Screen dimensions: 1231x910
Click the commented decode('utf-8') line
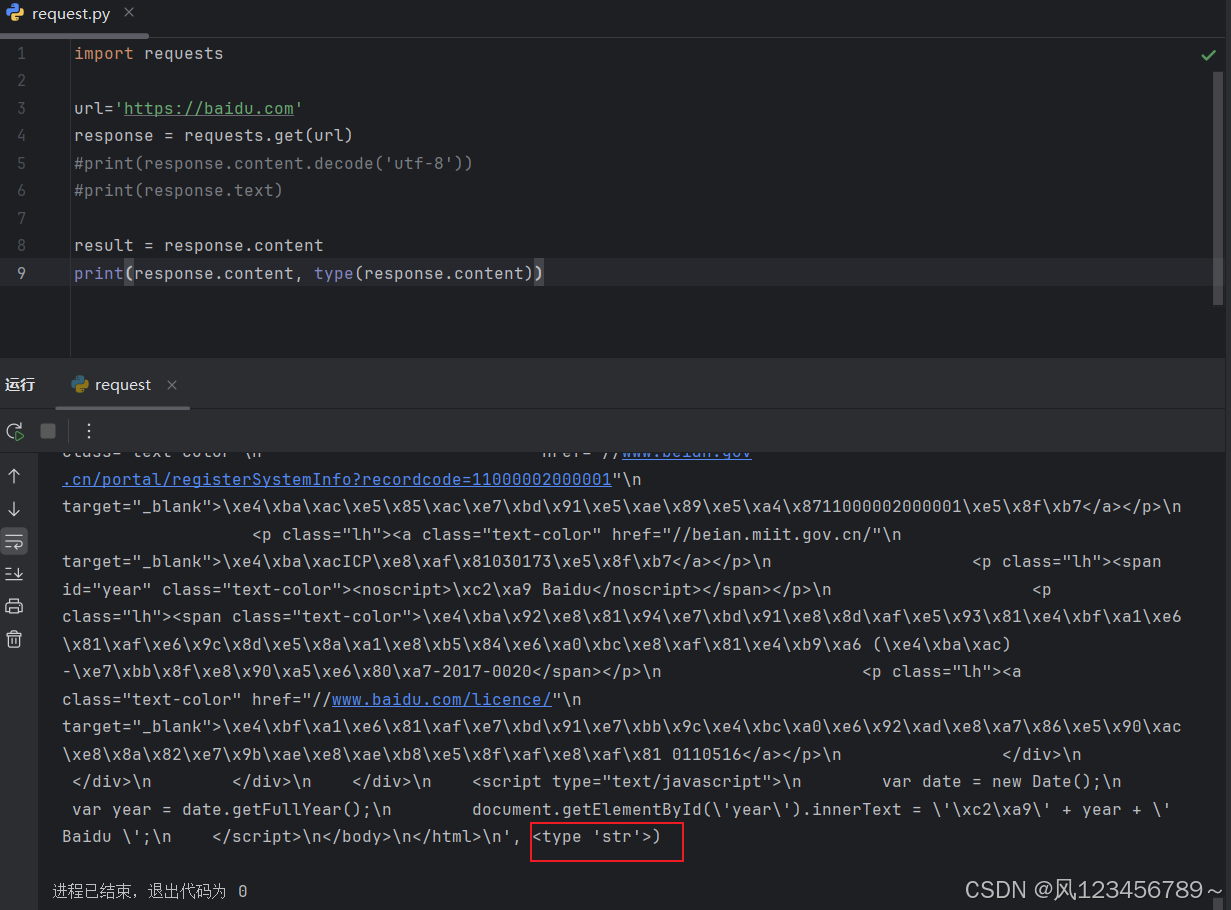pos(273,163)
